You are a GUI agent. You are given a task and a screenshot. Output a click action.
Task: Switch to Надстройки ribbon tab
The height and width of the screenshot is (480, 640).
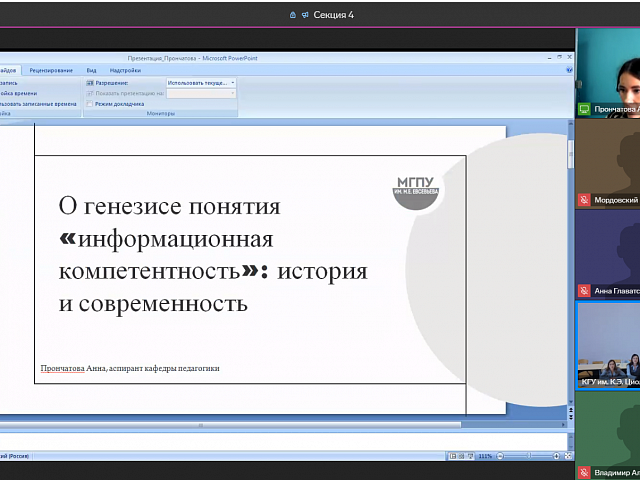click(x=125, y=70)
